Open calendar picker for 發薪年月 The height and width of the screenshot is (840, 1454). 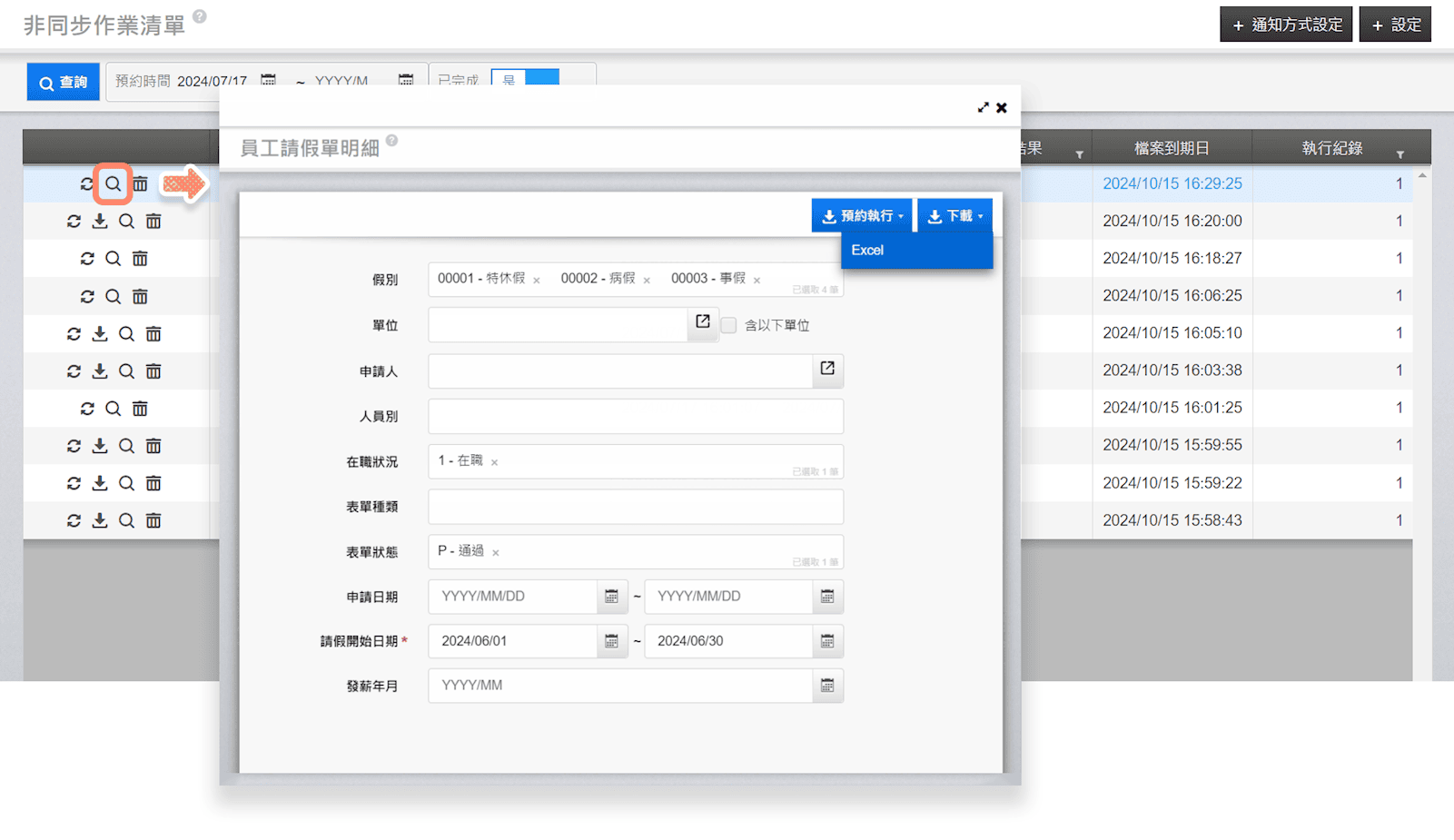pyautogui.click(x=827, y=687)
